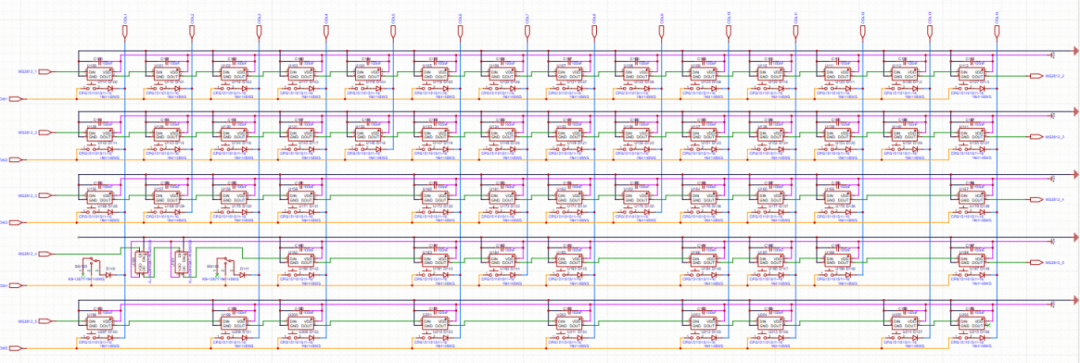Screen dimensions: 1080x363
Task: Click WS2812_3 output port ending the second row
Action: click(1036, 137)
